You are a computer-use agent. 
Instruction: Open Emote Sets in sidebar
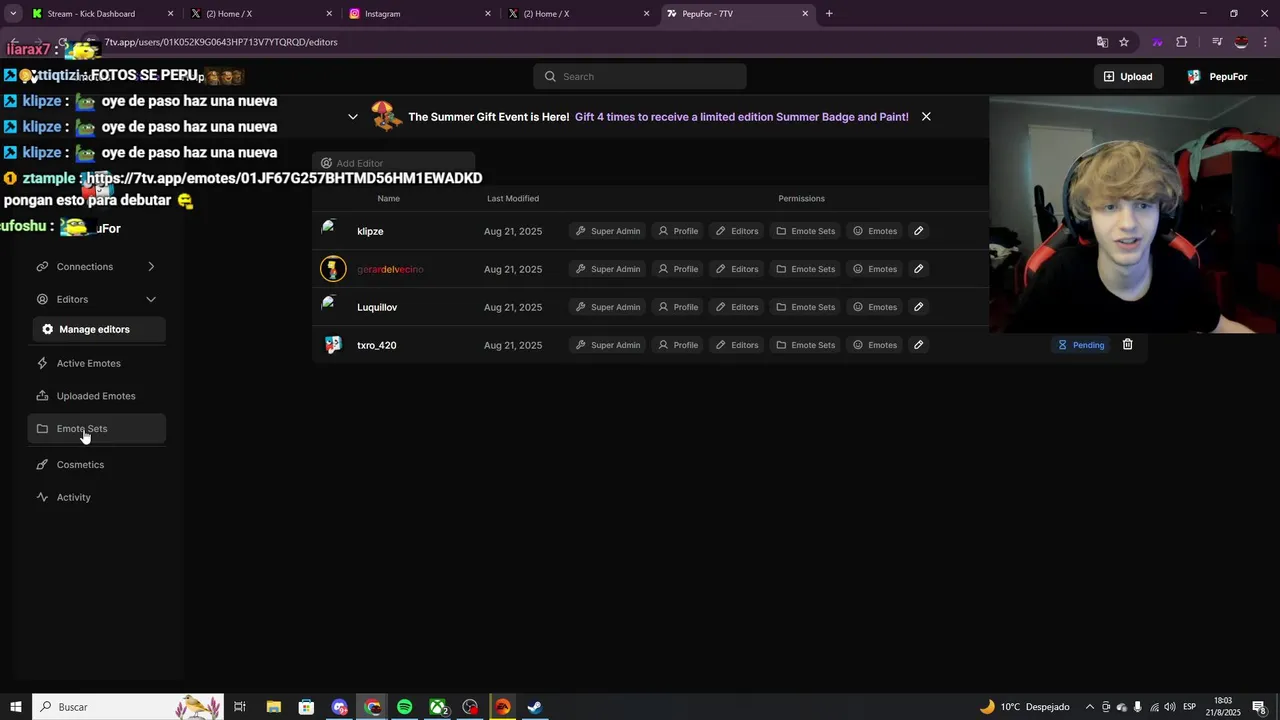point(97,429)
